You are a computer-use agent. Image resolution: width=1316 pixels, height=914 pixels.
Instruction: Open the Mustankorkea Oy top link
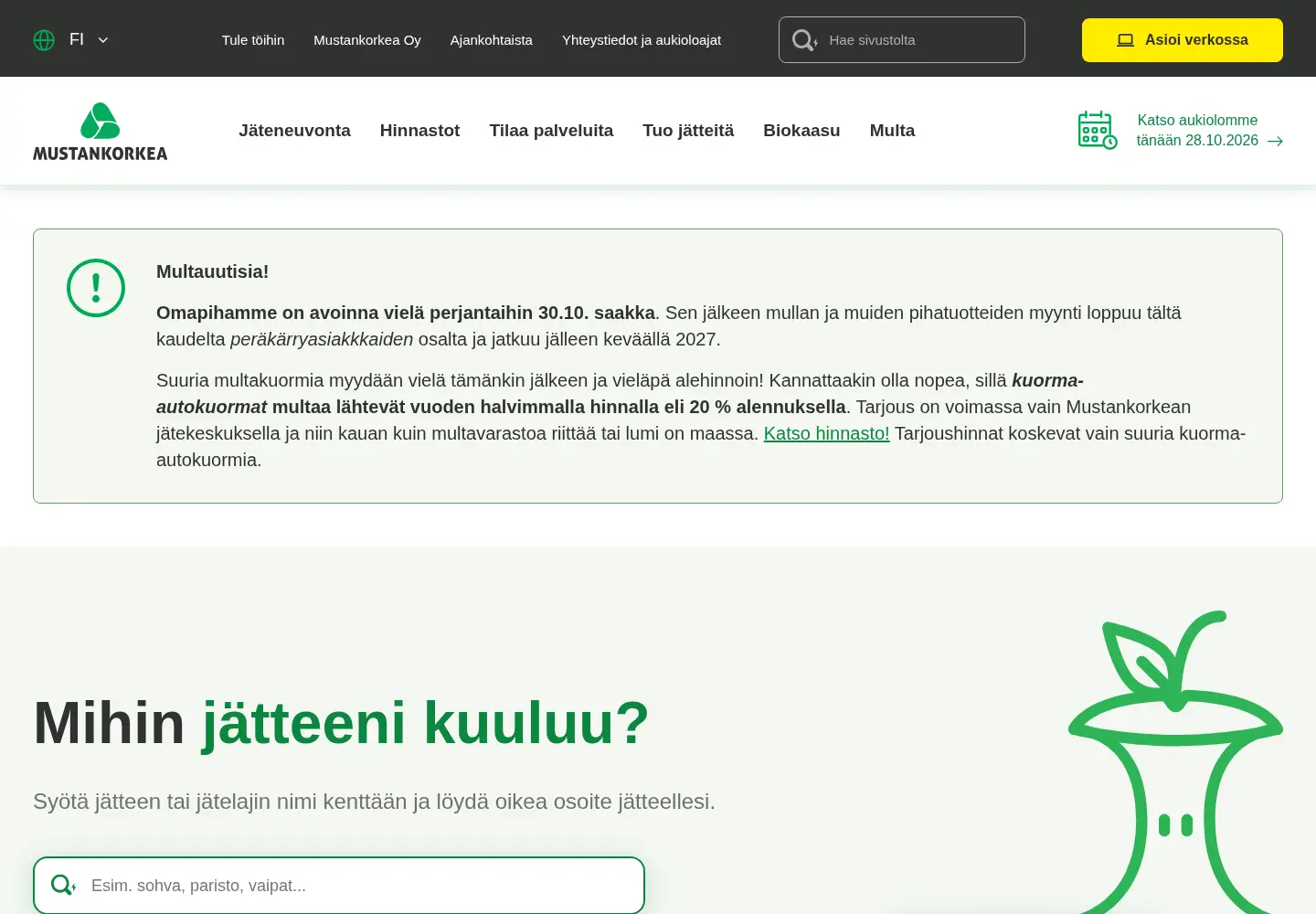click(x=367, y=40)
